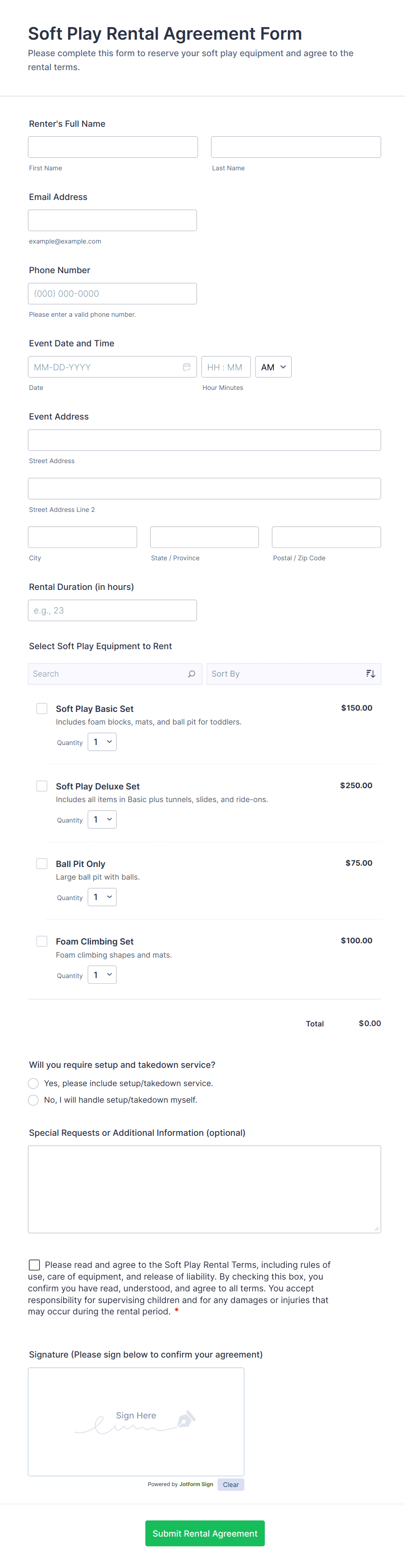This screenshot has width=405, height=1568.
Task: Choose Yes for setup/takedown service
Action: 34,1084
